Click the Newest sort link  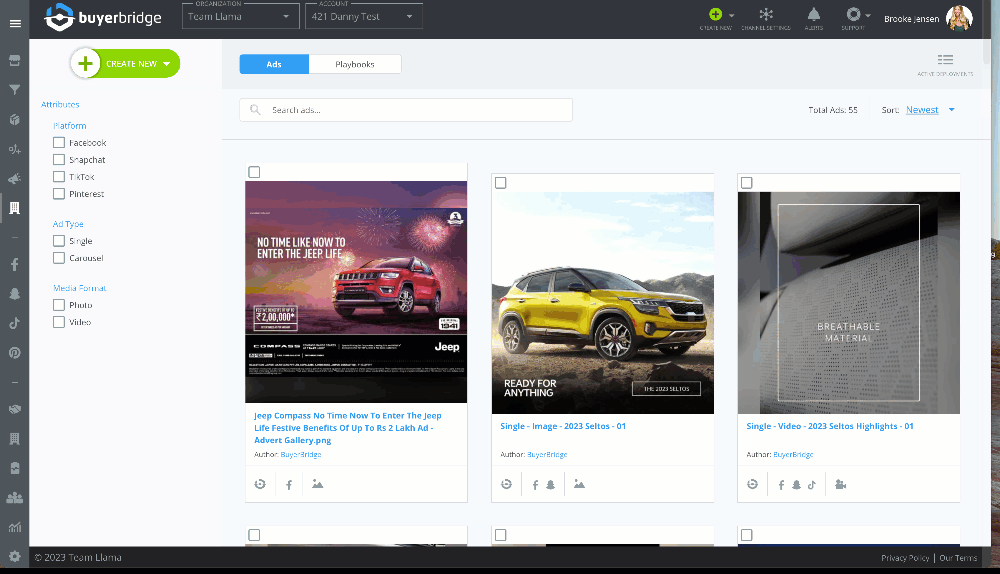(x=922, y=110)
